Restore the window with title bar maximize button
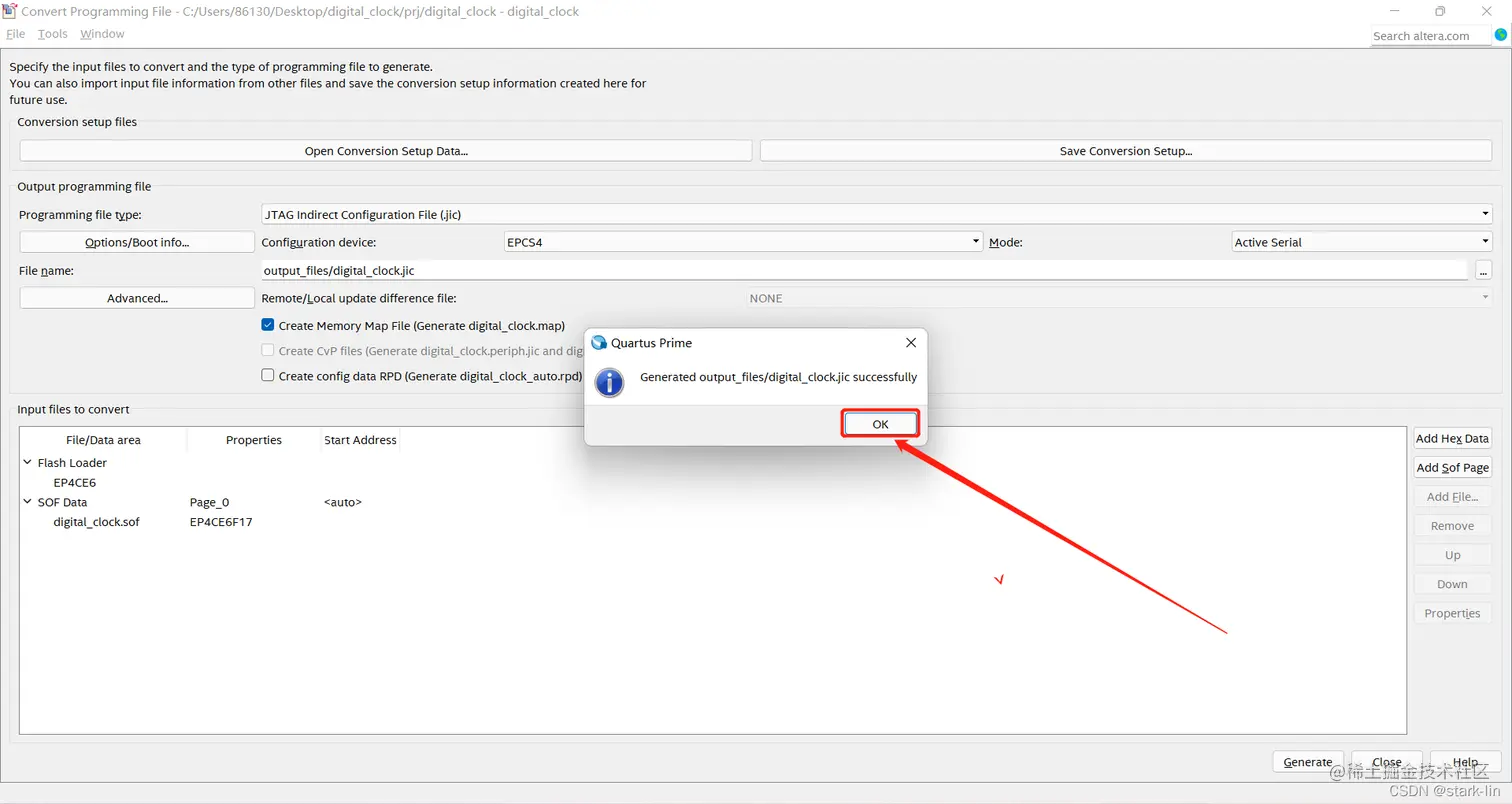Image resolution: width=1512 pixels, height=804 pixels. click(x=1440, y=11)
